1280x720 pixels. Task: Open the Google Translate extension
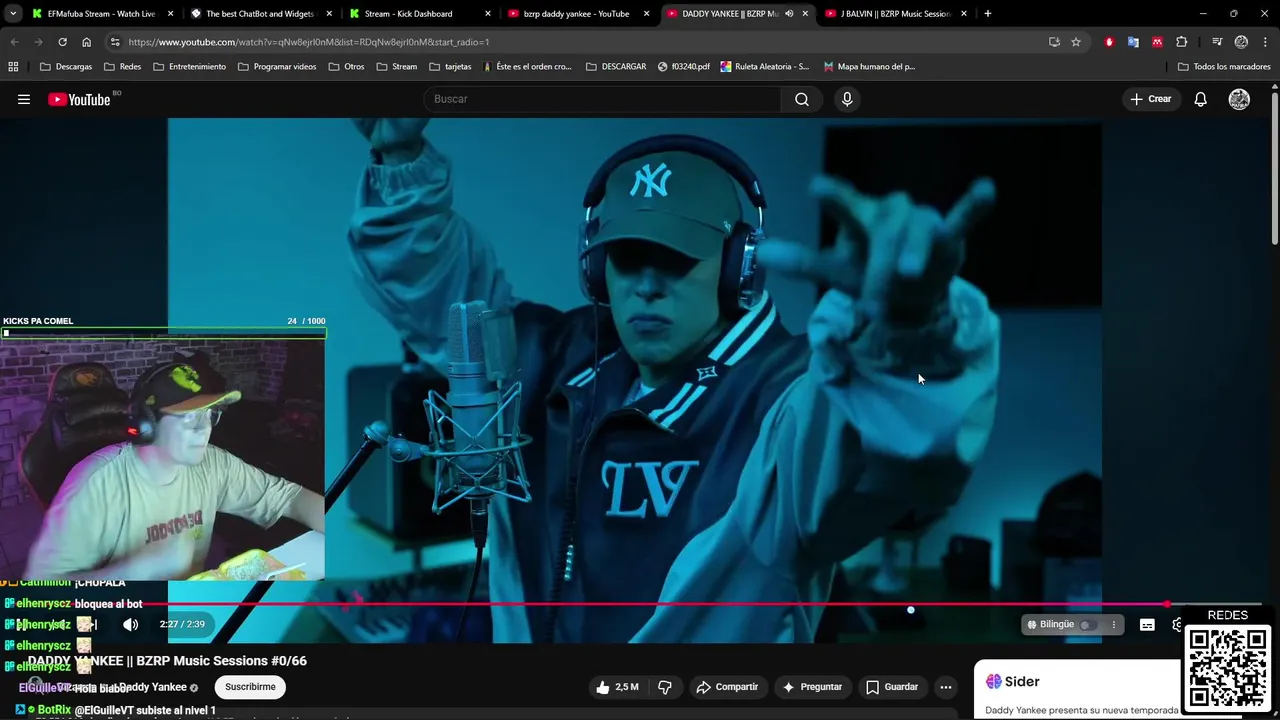click(1133, 42)
